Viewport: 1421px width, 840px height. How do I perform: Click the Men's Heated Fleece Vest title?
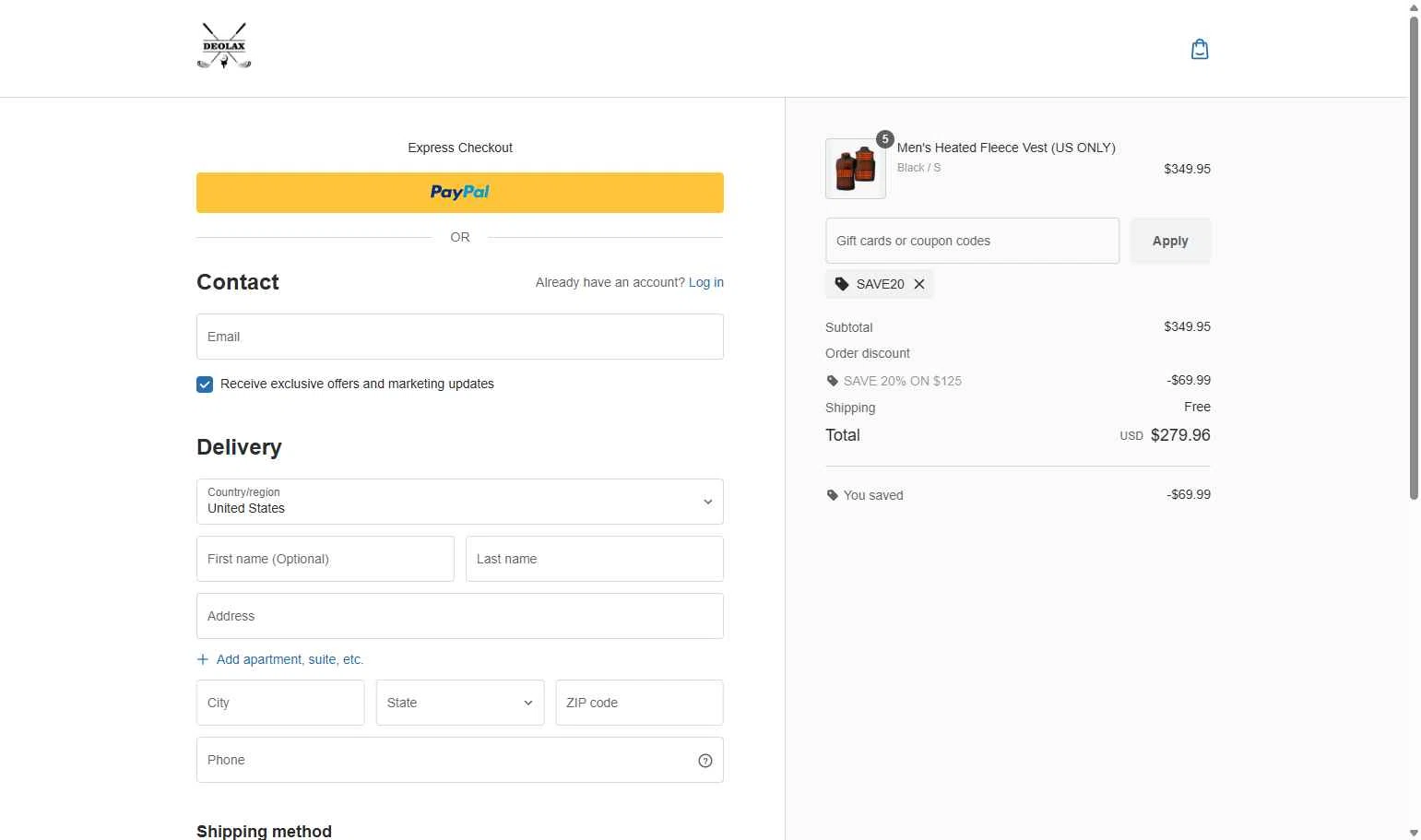1006,148
